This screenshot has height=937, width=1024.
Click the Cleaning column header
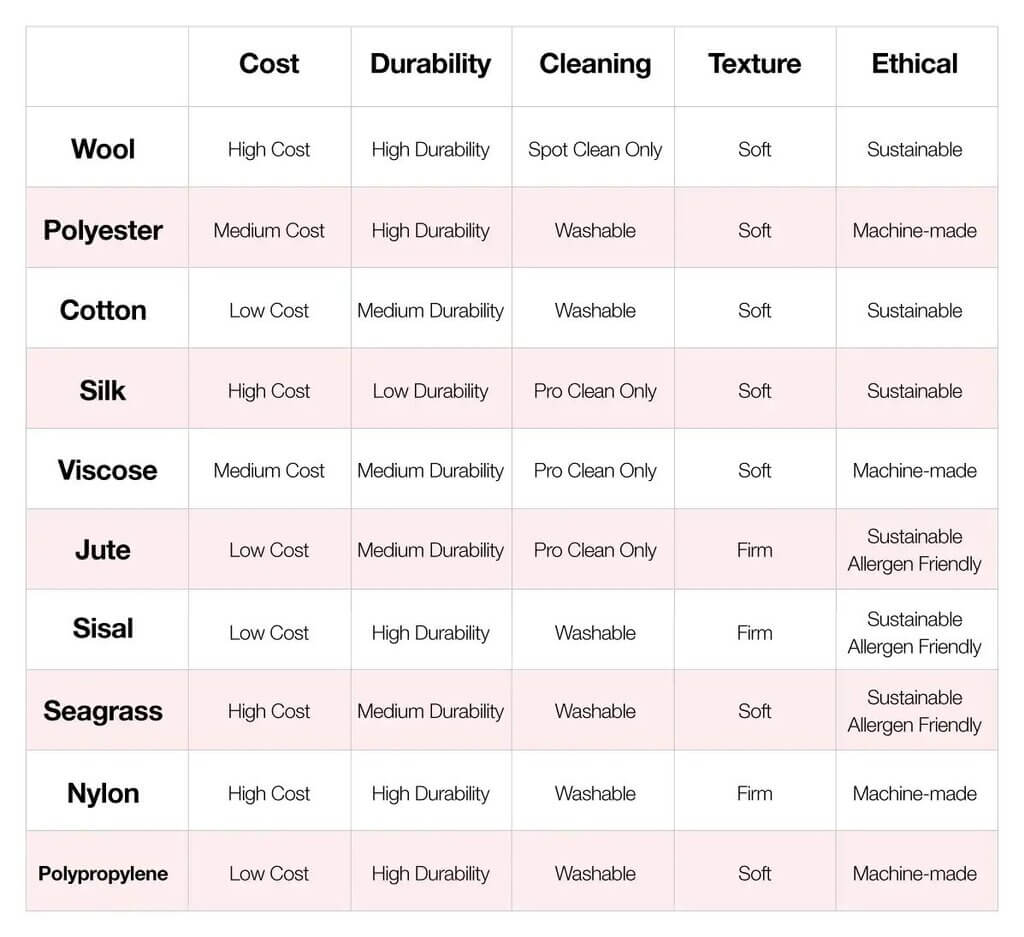(595, 65)
